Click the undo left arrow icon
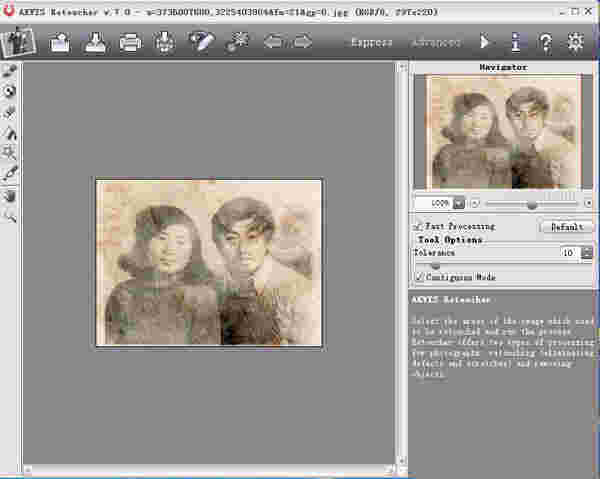Screen dimensions: 600x479 [x=271, y=43]
